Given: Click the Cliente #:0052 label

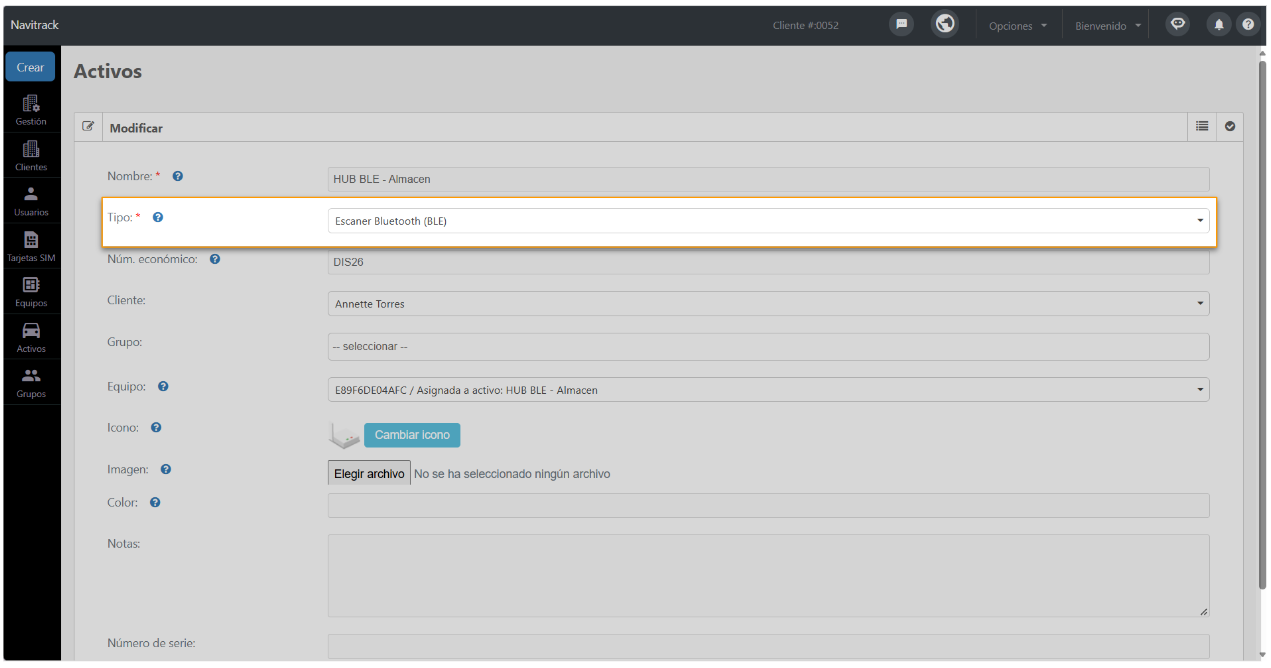Looking at the screenshot, I should [x=806, y=26].
